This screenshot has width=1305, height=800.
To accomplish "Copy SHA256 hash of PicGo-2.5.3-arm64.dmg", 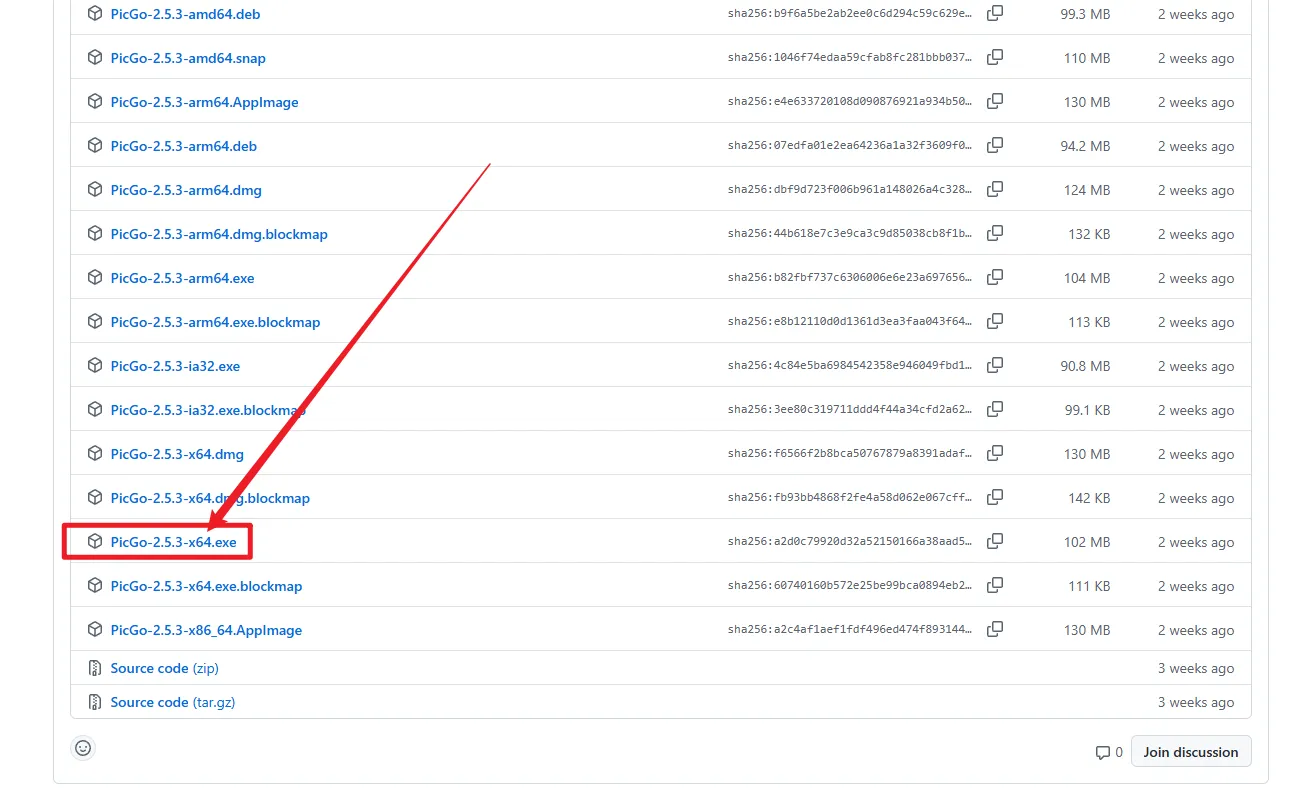I will (995, 190).
